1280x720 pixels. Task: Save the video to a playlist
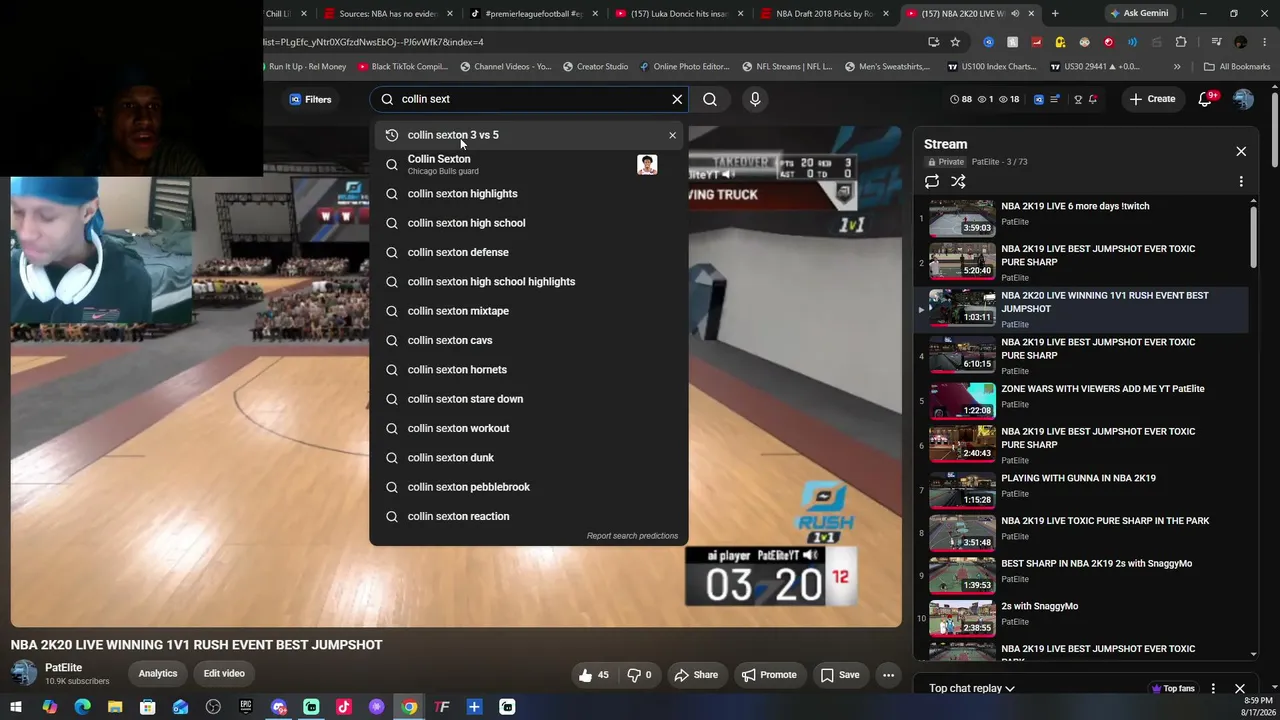[840, 675]
